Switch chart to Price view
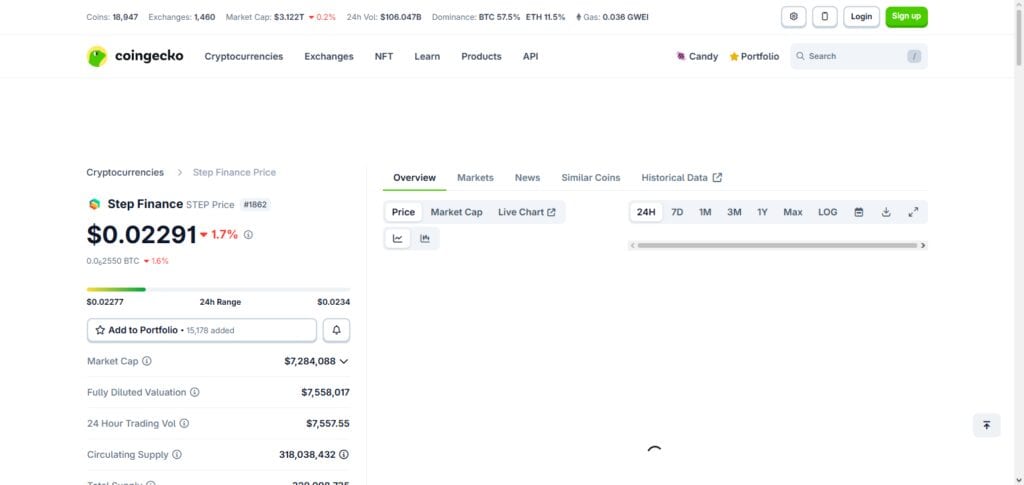 [403, 212]
